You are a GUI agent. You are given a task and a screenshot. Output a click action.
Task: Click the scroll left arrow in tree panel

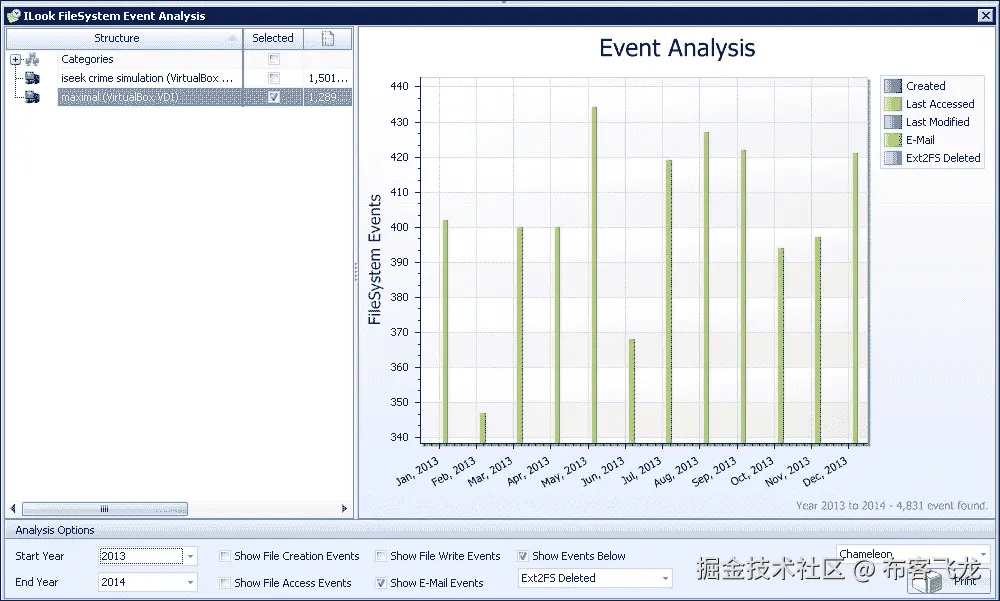tap(13, 508)
